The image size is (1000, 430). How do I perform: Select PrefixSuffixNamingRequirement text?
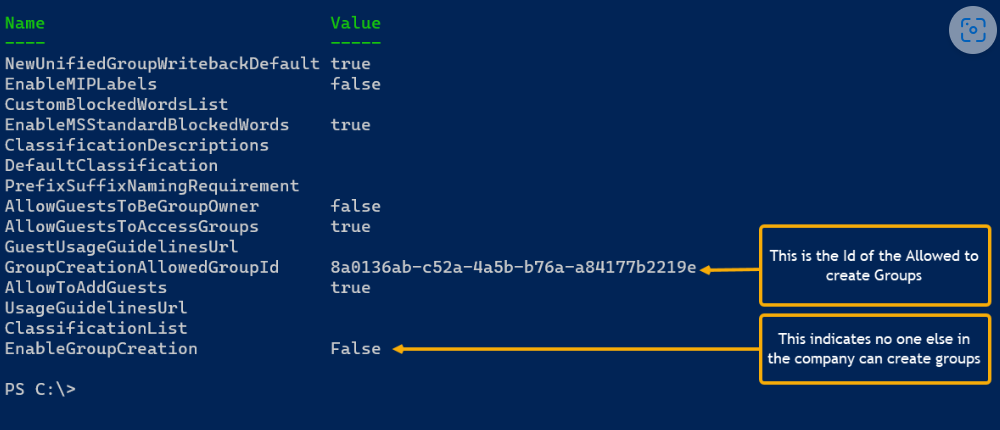click(x=152, y=186)
